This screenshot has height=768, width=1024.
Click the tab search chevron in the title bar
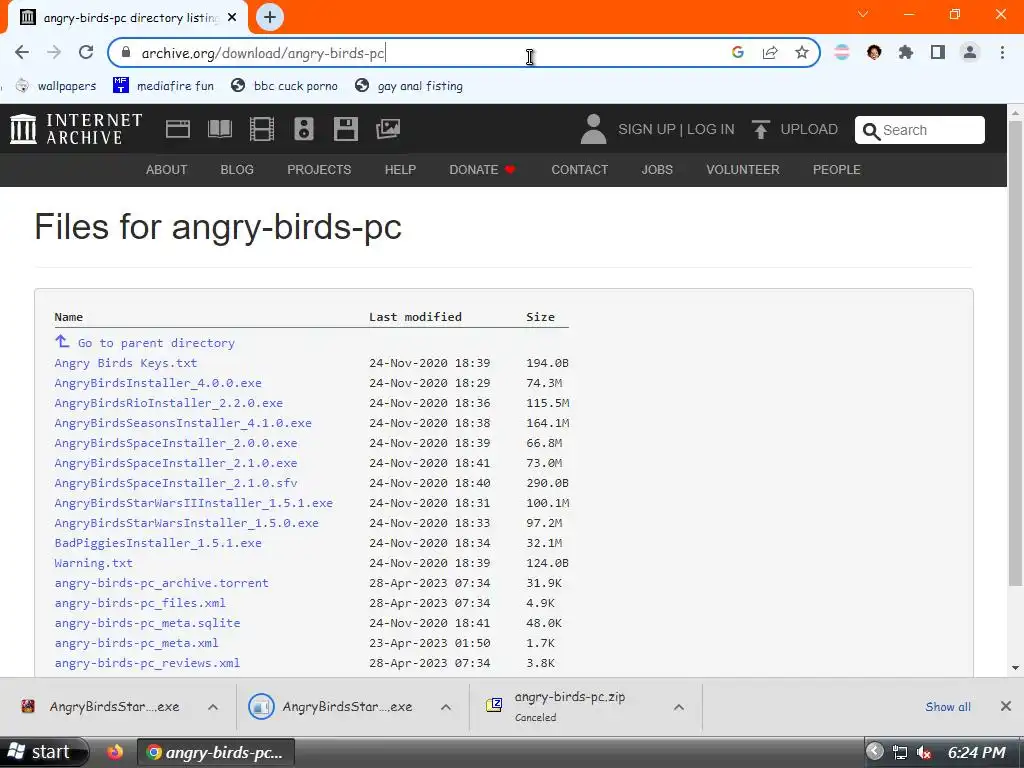click(x=863, y=14)
